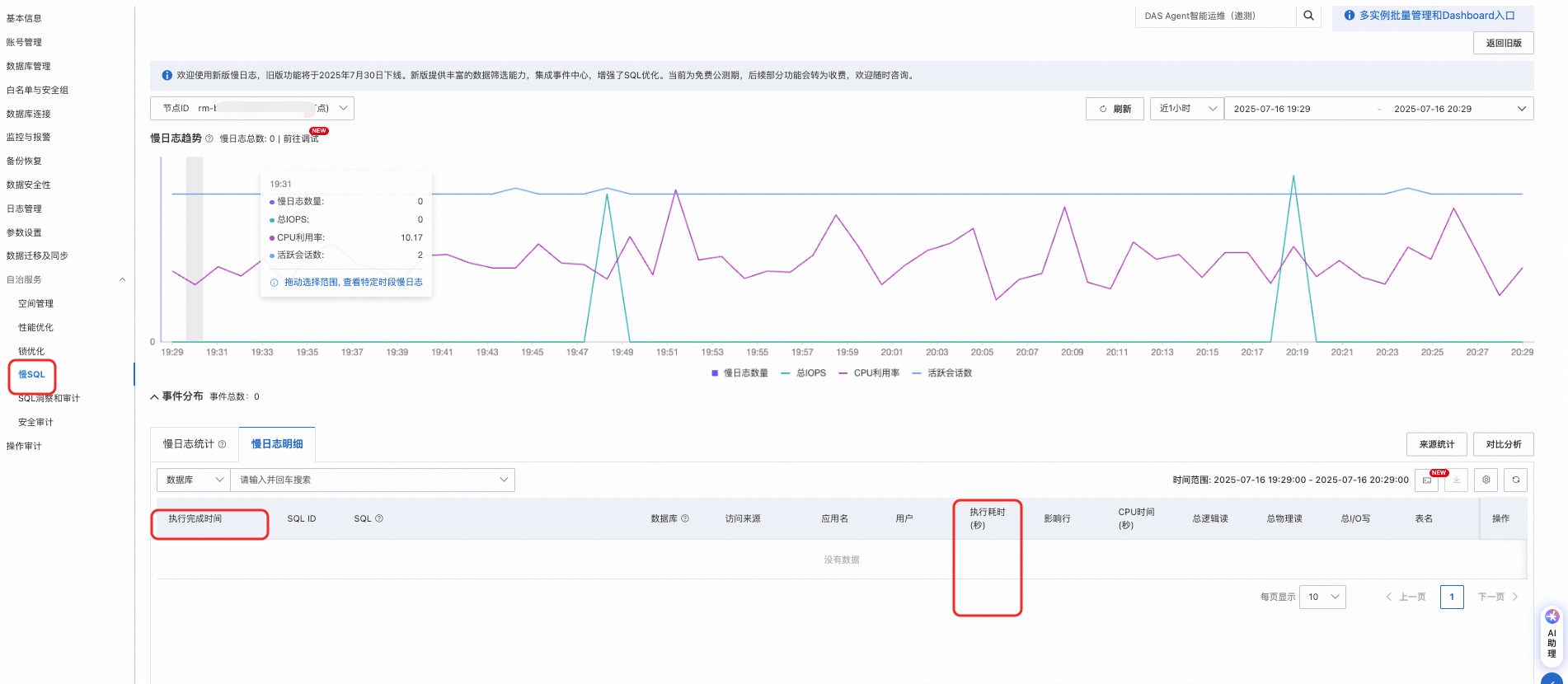
Task: Click the 对比分析 button
Action: pos(1504,444)
